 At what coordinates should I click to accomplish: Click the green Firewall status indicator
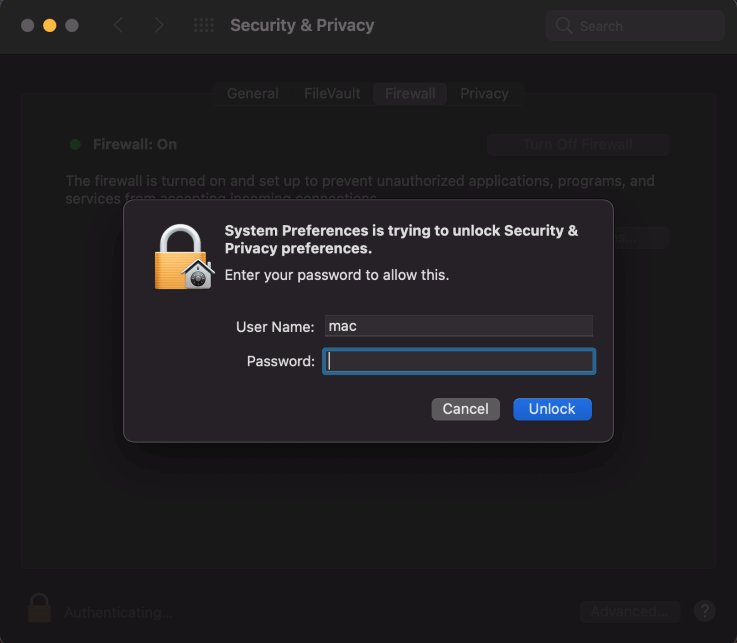click(75, 144)
